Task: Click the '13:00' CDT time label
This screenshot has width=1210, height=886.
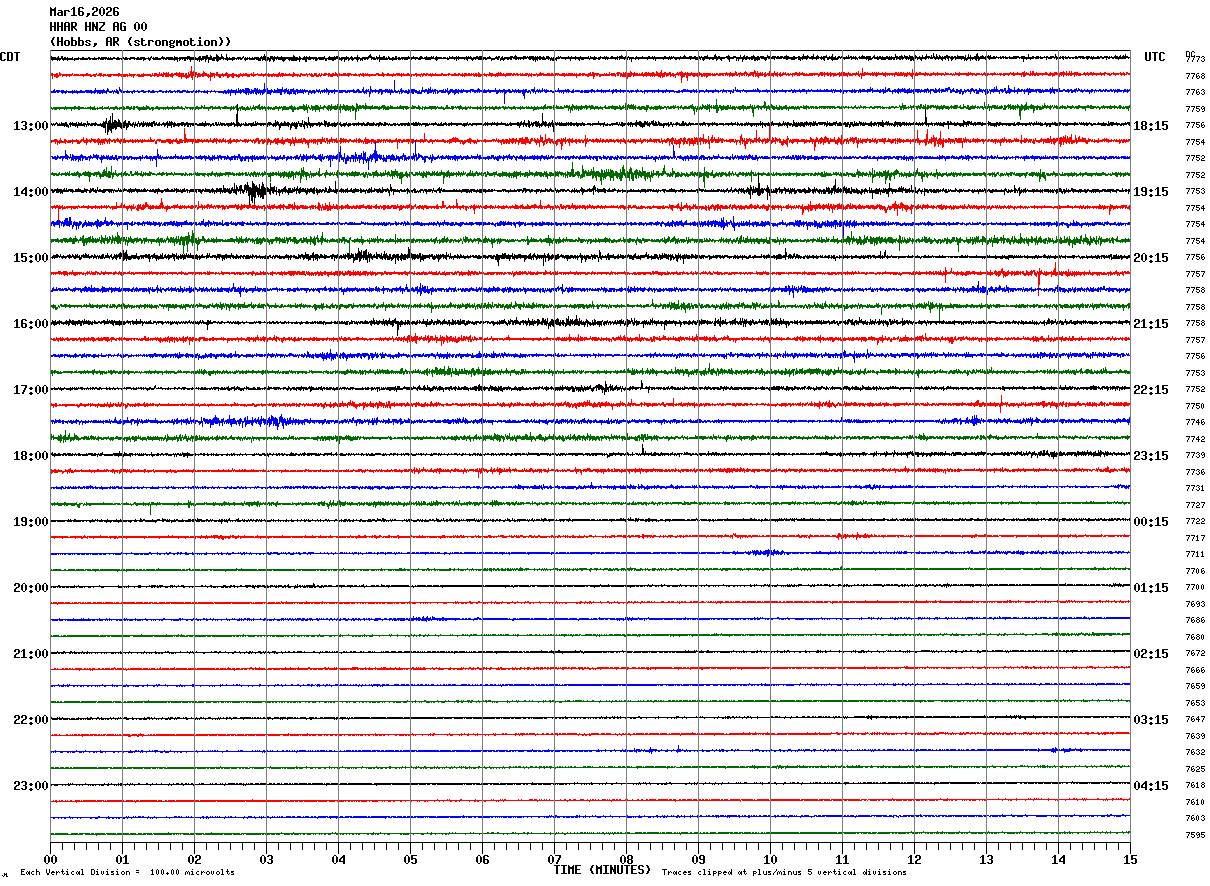Action: click(31, 126)
